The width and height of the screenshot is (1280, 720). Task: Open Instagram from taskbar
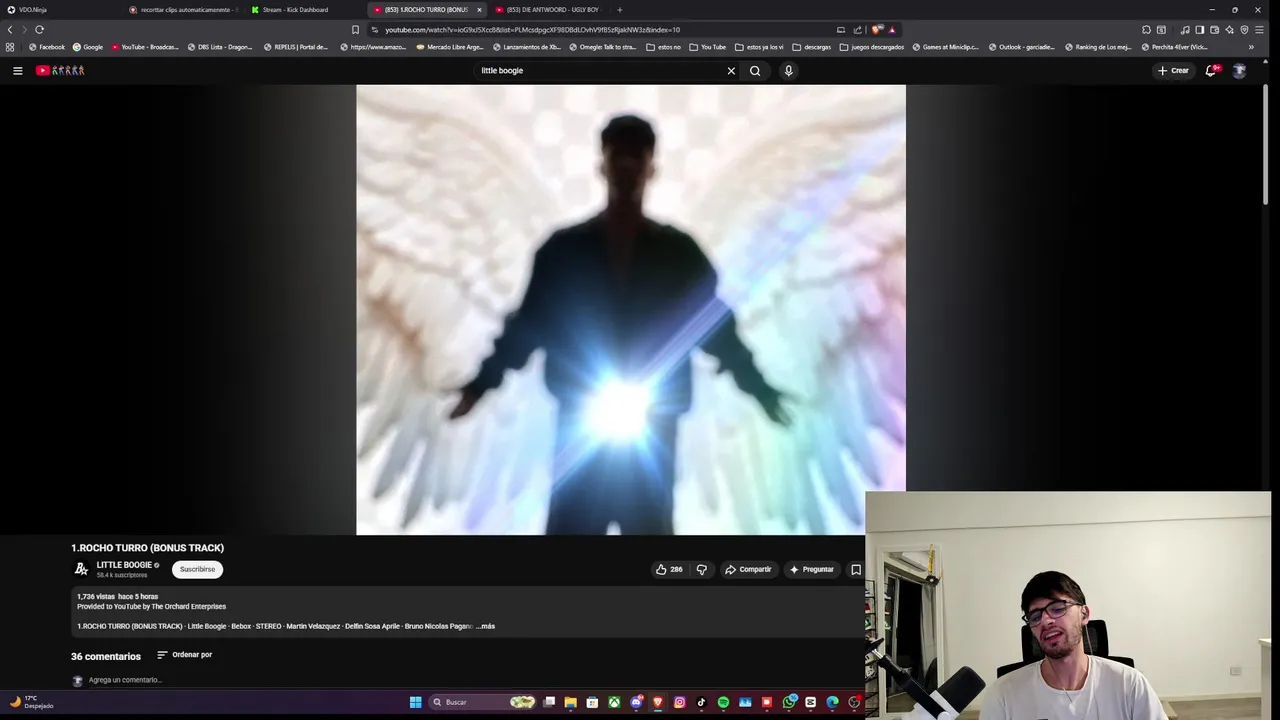pyautogui.click(x=680, y=702)
